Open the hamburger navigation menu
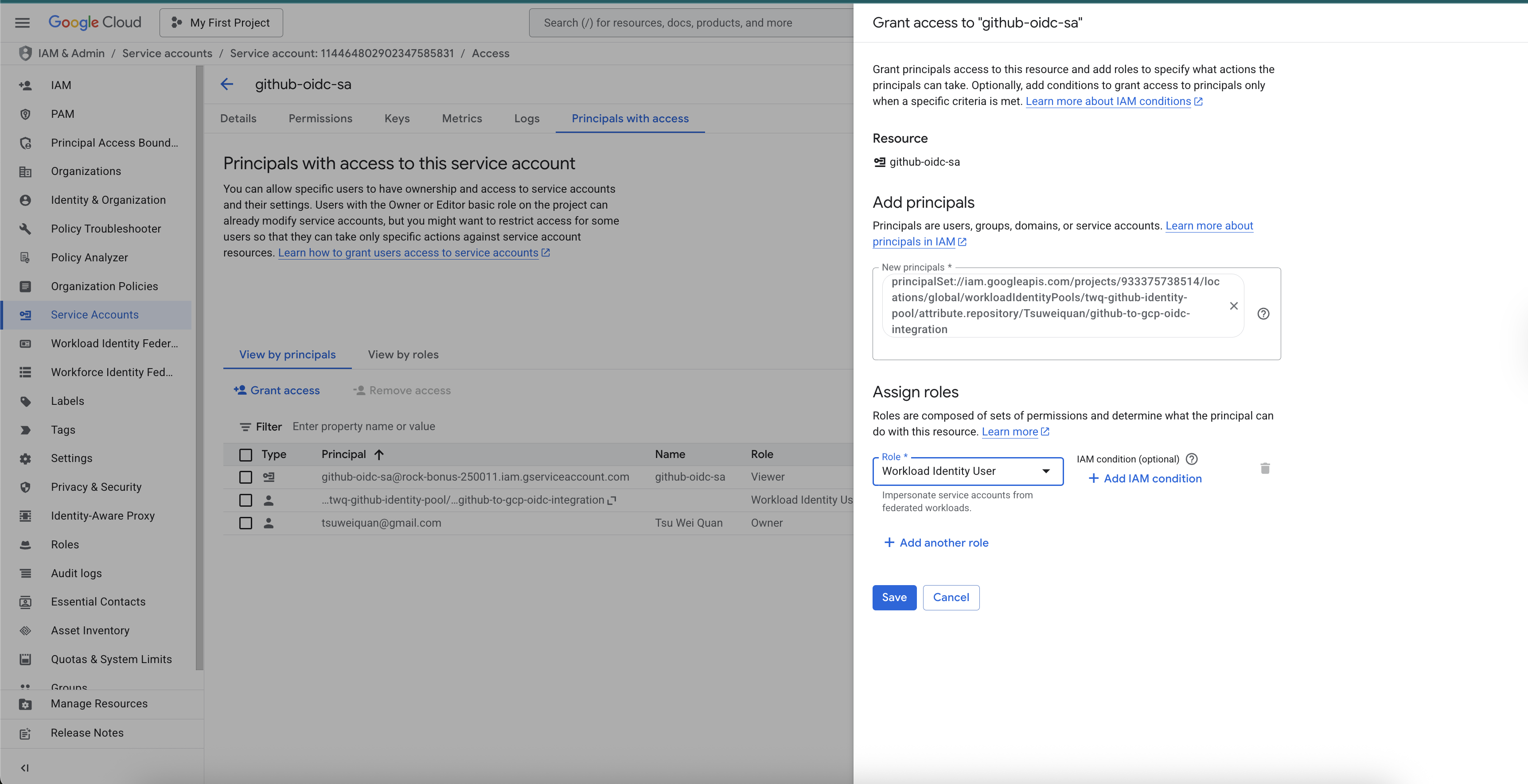 pyautogui.click(x=23, y=23)
